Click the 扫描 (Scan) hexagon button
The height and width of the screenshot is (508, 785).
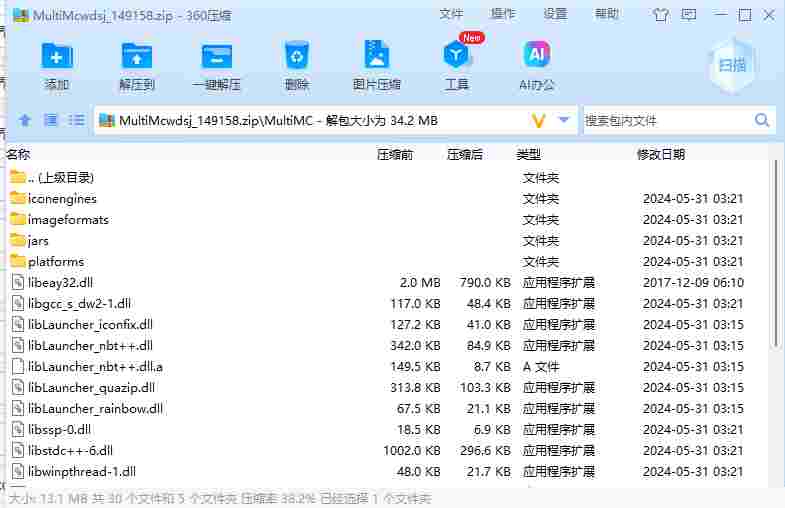point(732,65)
